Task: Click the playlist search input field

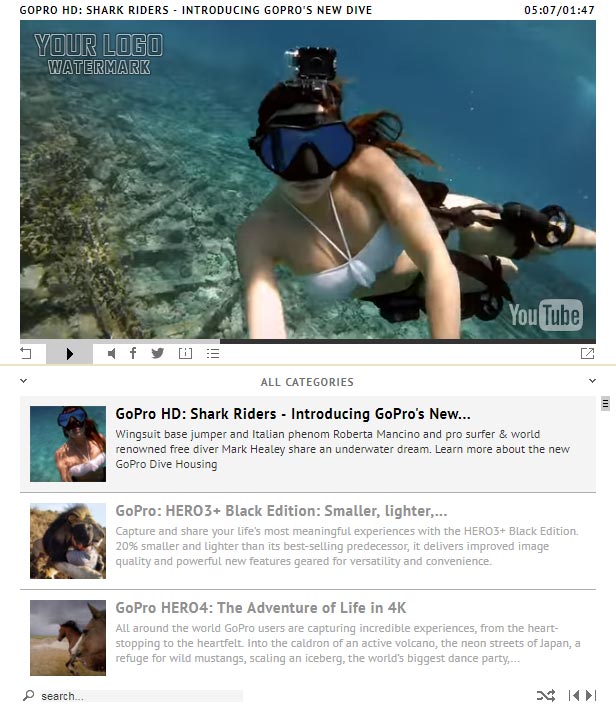Action: (x=140, y=696)
